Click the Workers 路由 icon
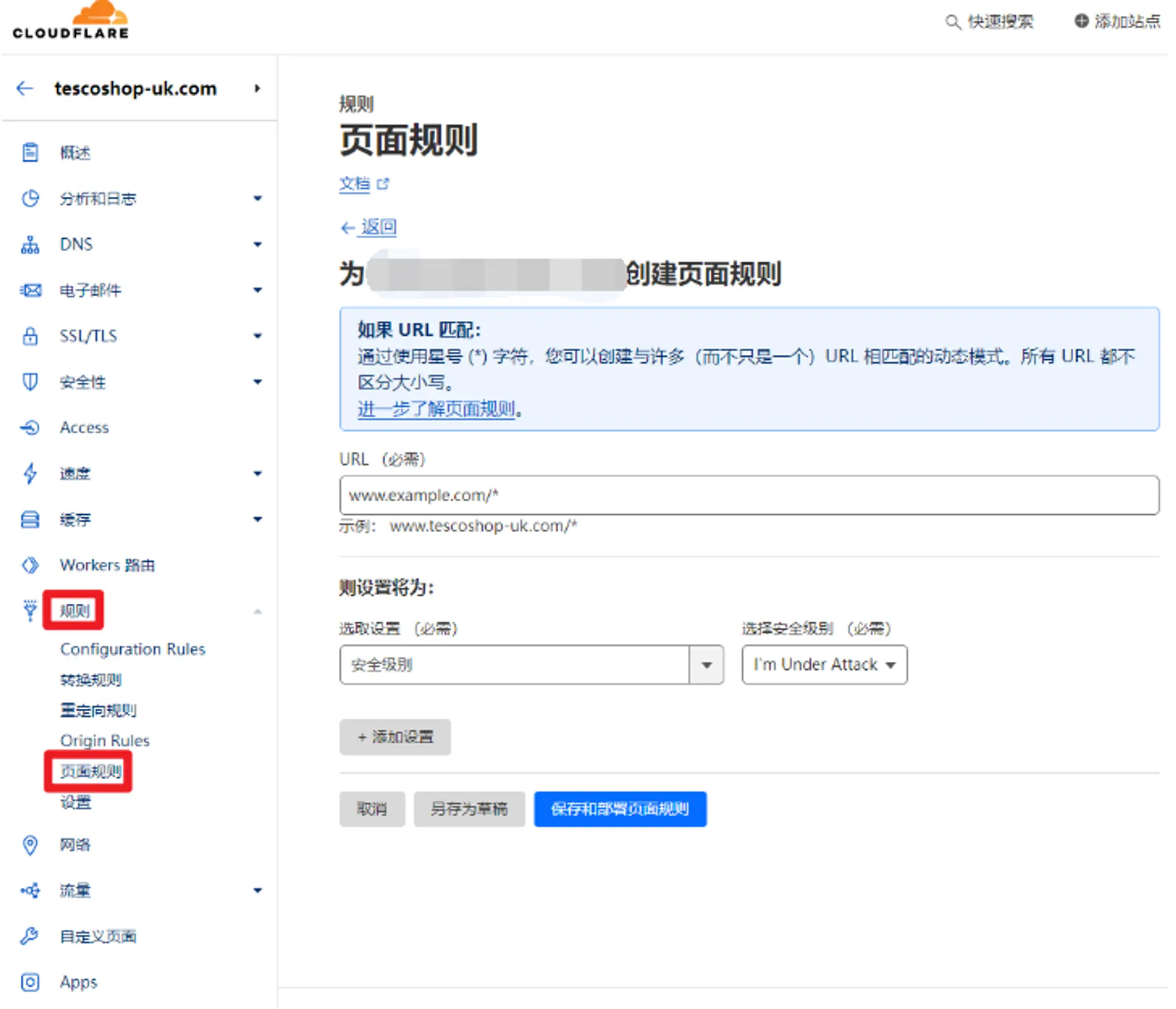1176x1009 pixels. [x=30, y=565]
